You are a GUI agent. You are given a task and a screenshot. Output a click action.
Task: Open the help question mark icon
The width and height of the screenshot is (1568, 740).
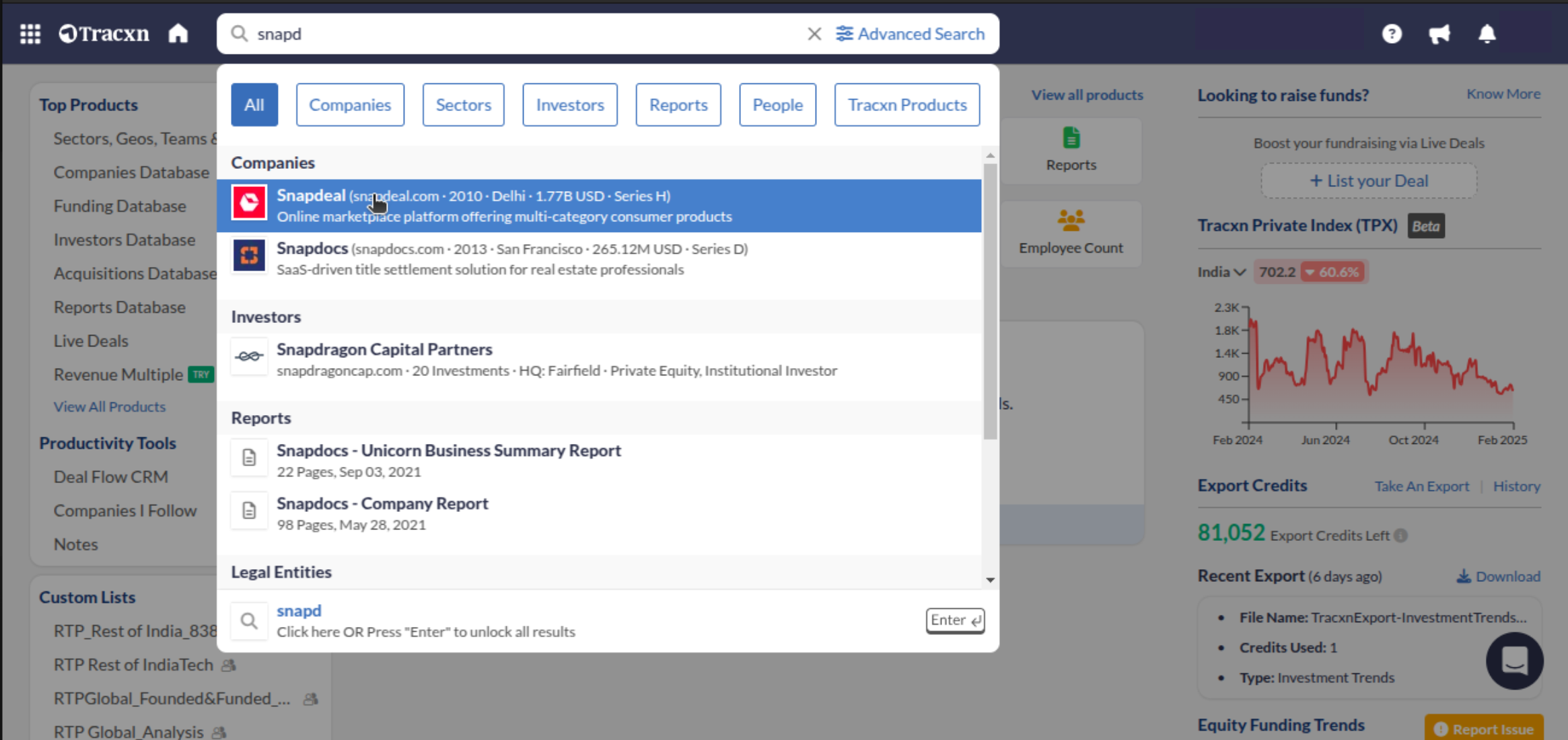point(1392,34)
